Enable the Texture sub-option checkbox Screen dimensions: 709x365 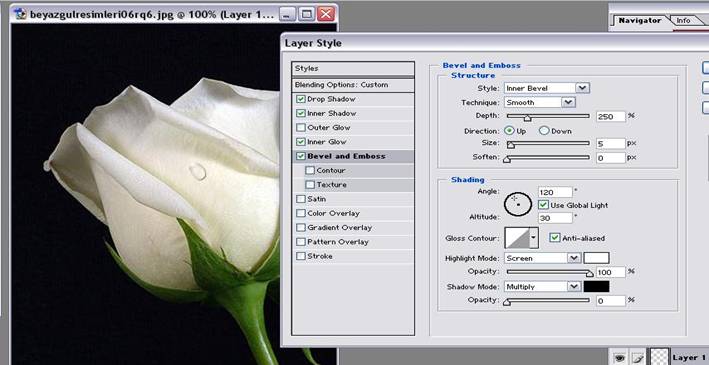310,185
